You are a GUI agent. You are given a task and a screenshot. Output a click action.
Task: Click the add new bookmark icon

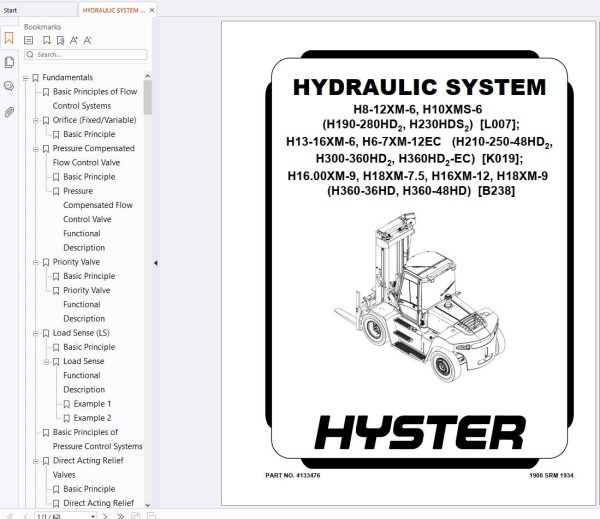pyautogui.click(x=47, y=40)
